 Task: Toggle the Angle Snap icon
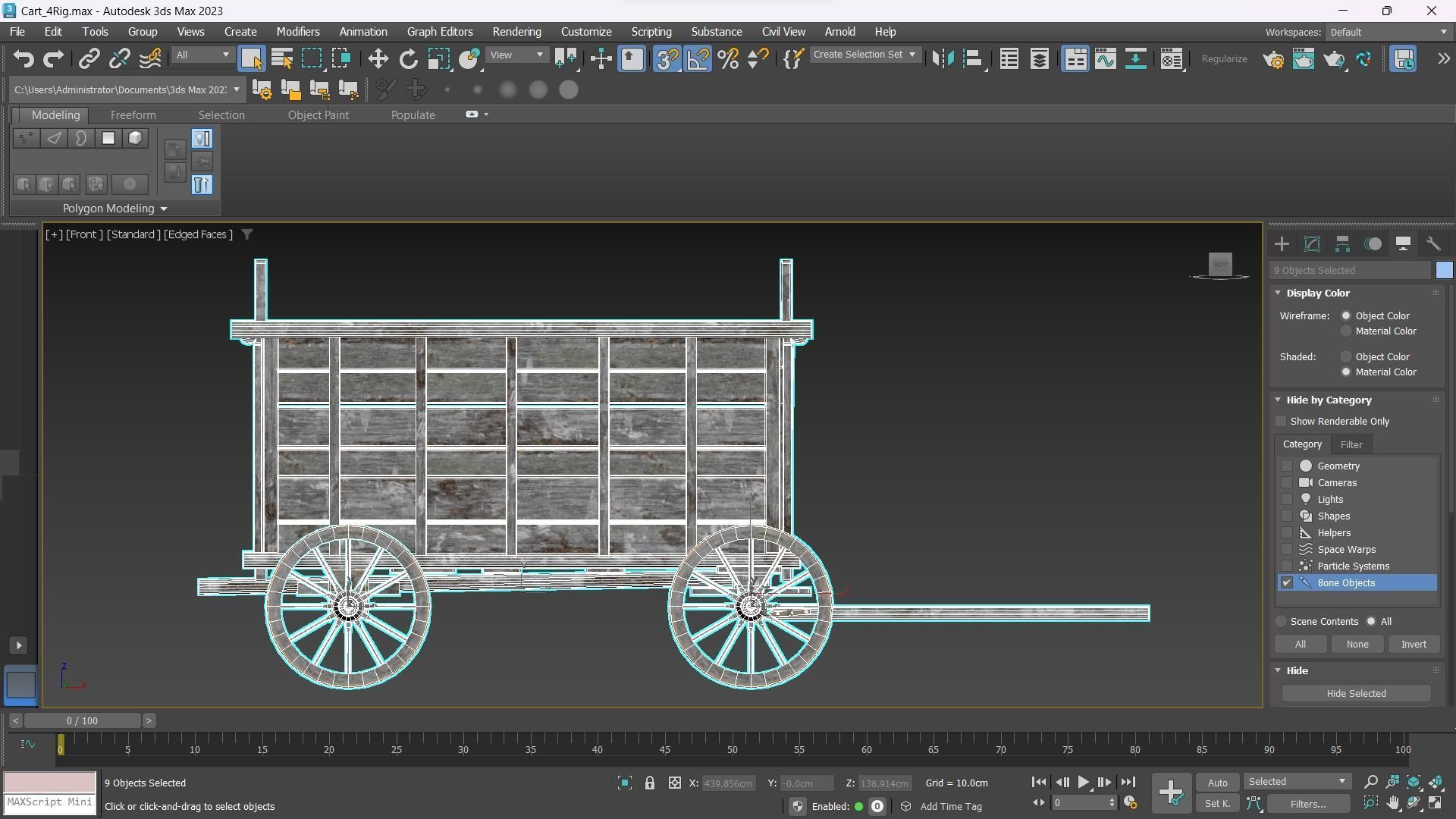tap(698, 59)
